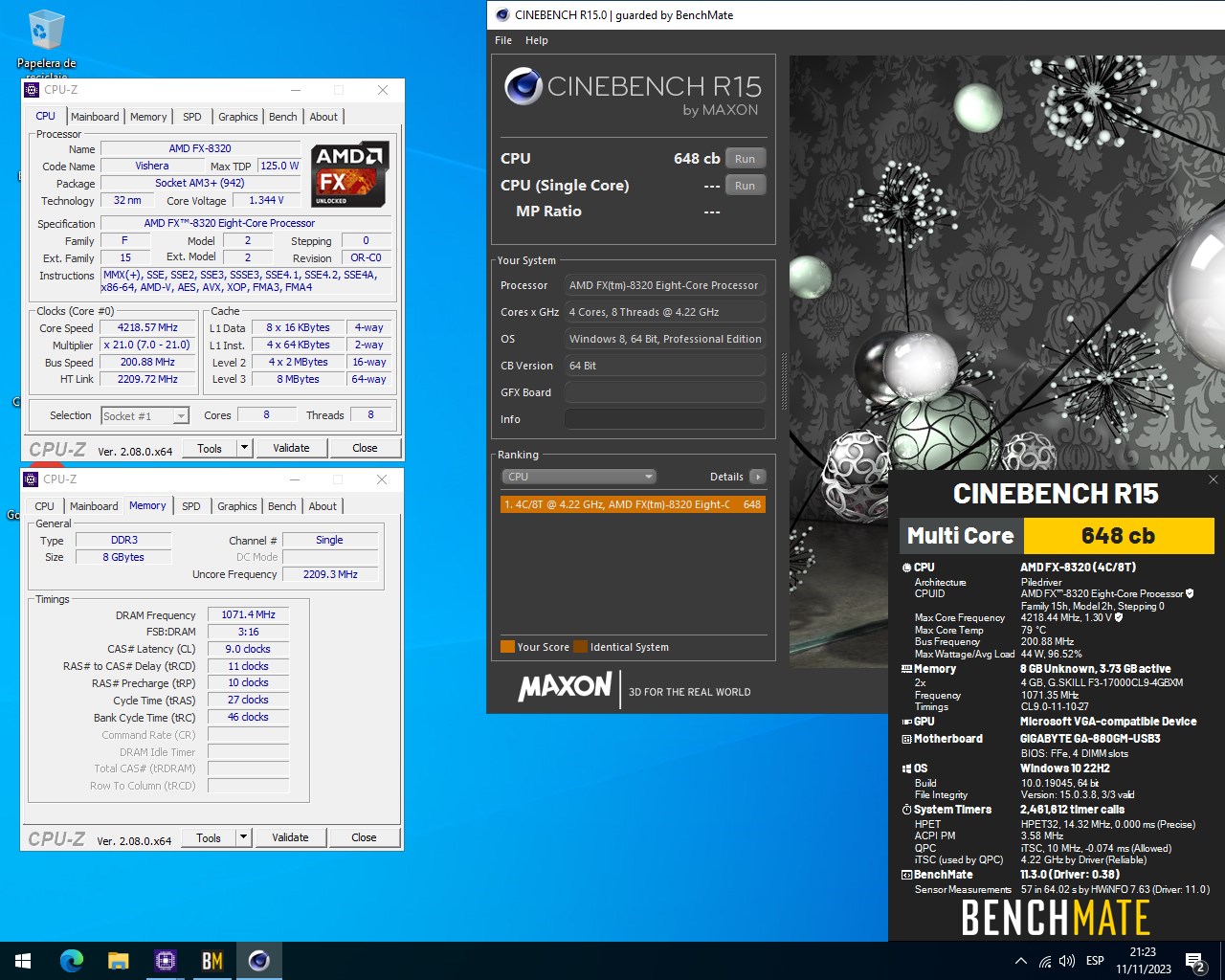Close the BenchMate result overlay

coord(1213,479)
